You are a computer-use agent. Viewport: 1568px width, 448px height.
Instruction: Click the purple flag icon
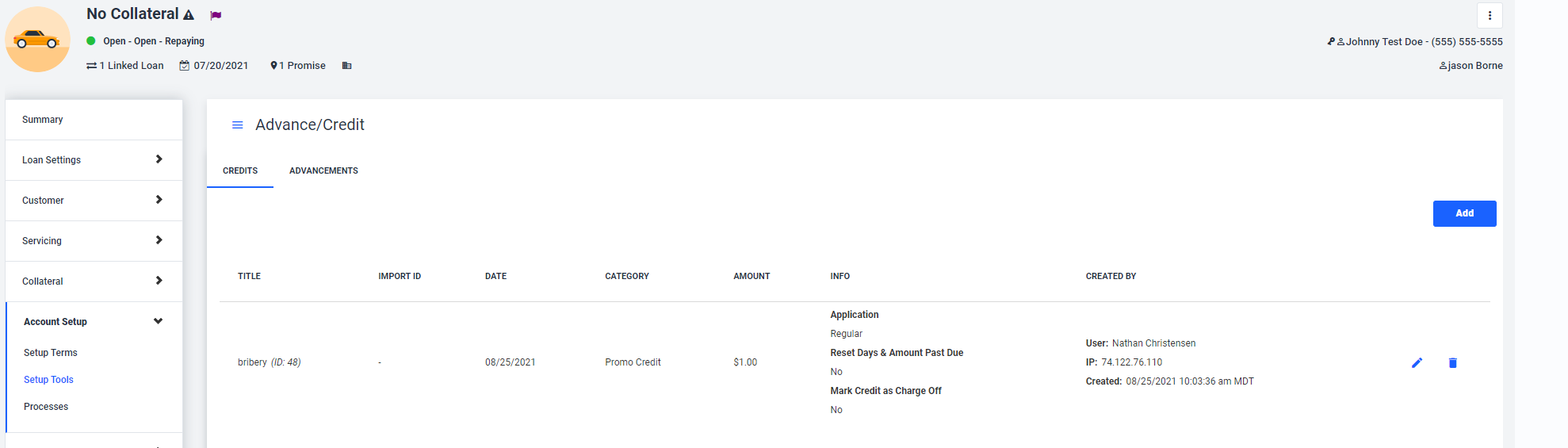click(216, 15)
